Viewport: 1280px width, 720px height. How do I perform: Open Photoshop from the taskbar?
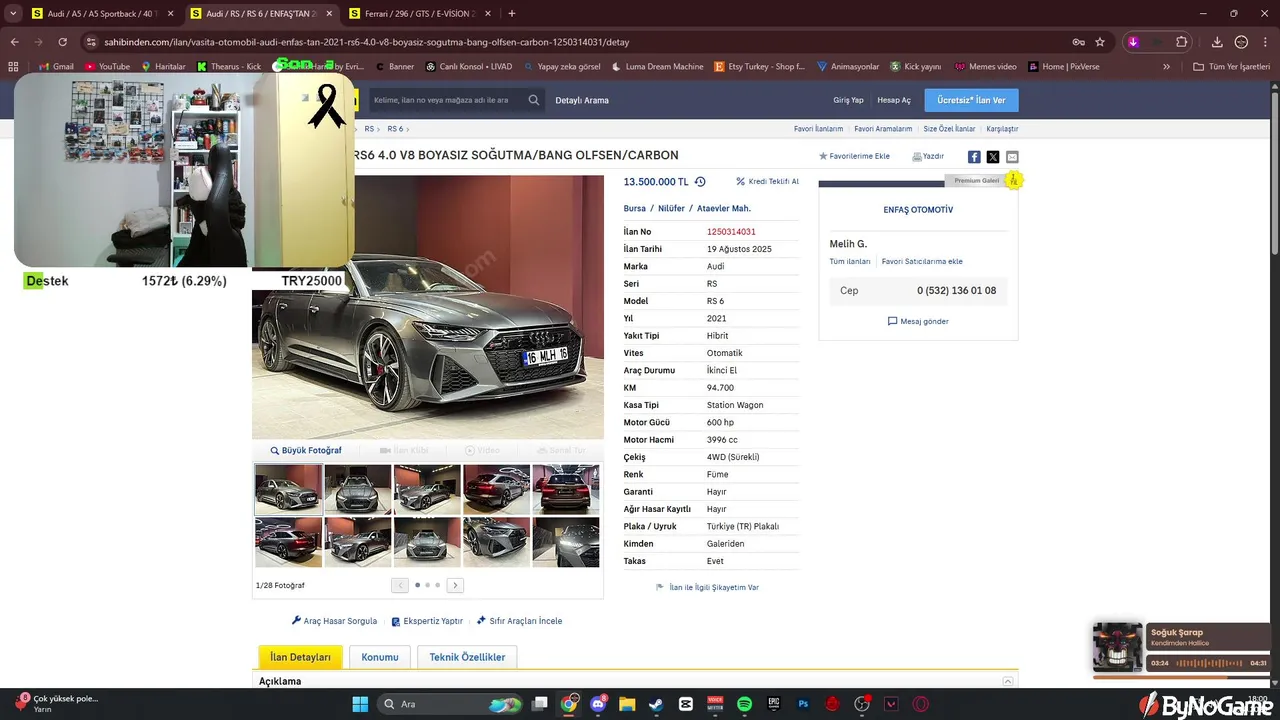pyautogui.click(x=803, y=704)
